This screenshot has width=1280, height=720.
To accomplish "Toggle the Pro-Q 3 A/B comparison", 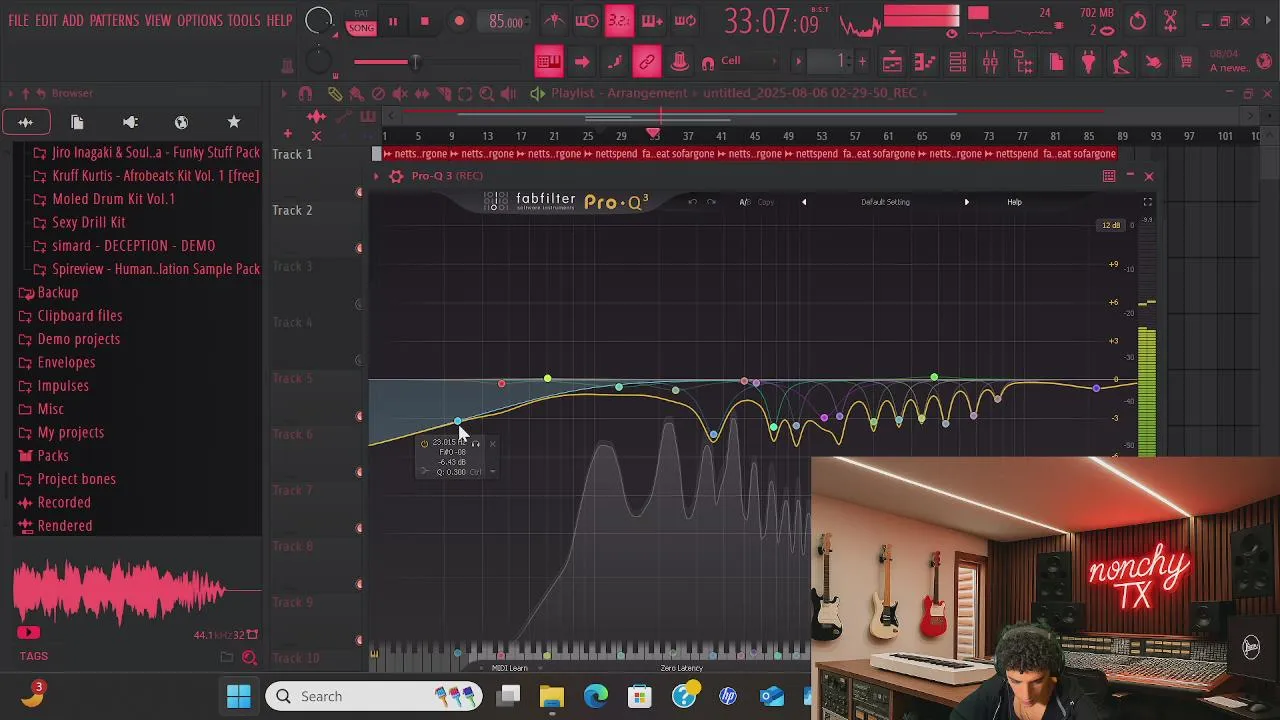I will 745,202.
